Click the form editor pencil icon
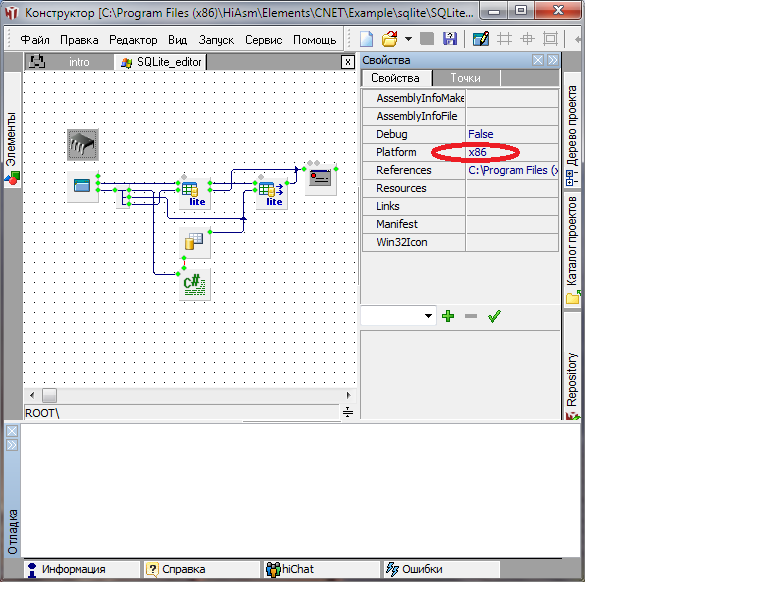The height and width of the screenshot is (614, 768). tap(481, 39)
